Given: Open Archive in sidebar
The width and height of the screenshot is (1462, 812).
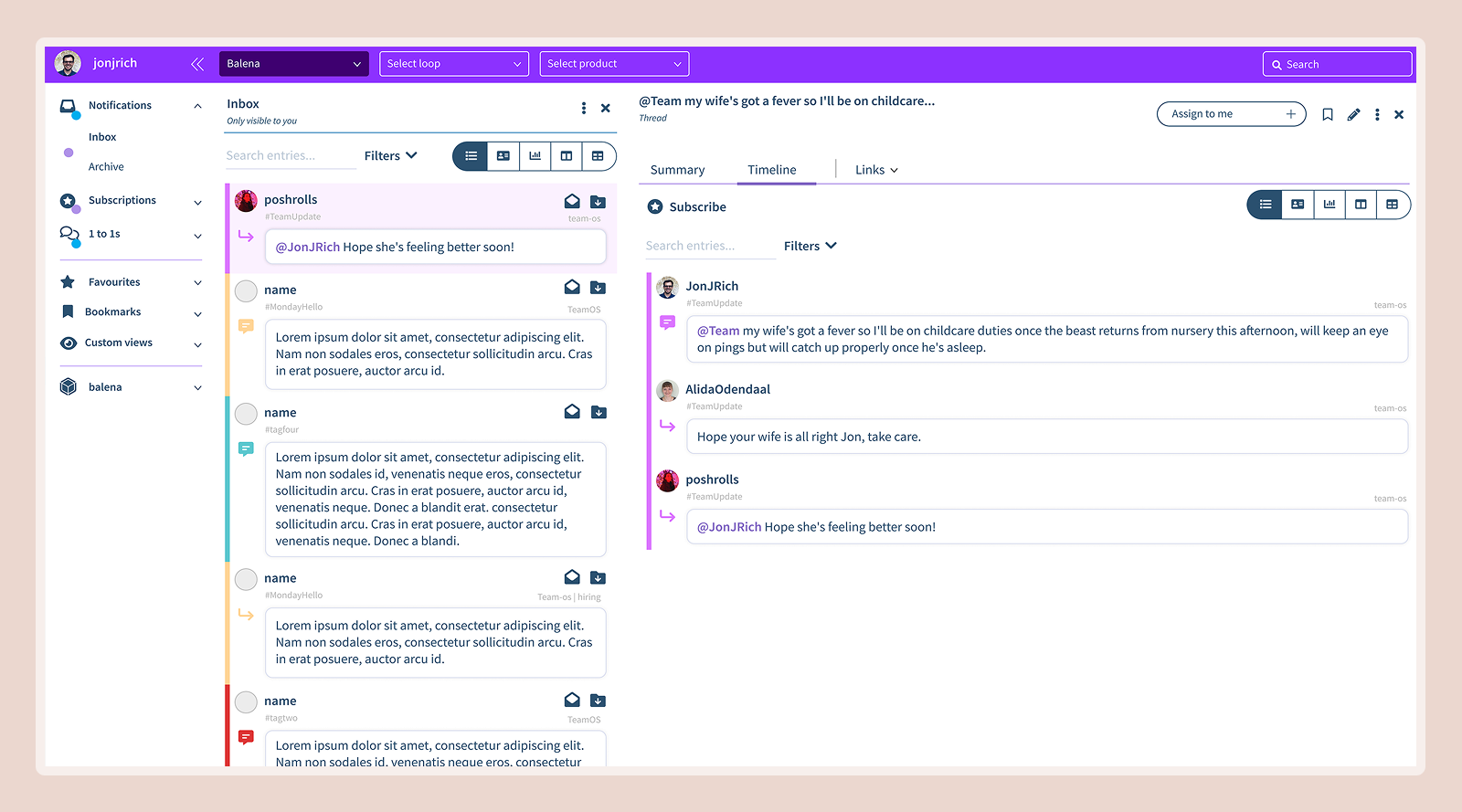Looking at the screenshot, I should pyautogui.click(x=106, y=167).
